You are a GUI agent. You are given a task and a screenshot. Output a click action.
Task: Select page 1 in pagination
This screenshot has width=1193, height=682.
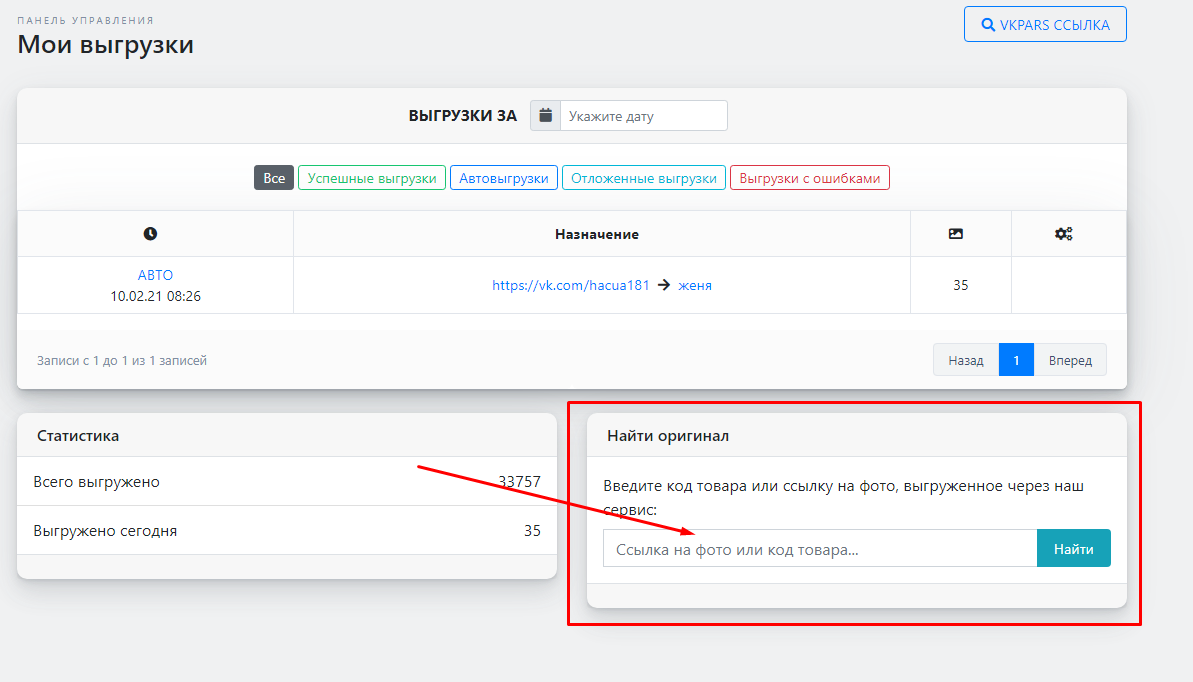click(x=1016, y=360)
